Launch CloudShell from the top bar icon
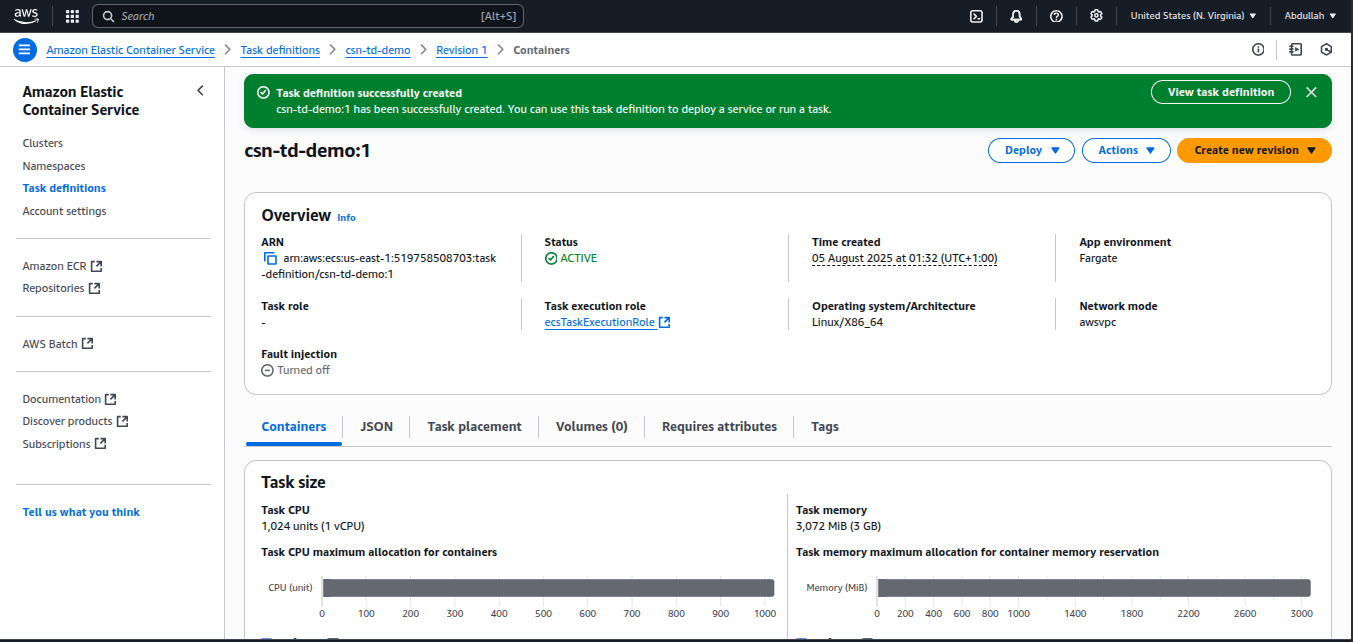1353x642 pixels. (x=977, y=16)
